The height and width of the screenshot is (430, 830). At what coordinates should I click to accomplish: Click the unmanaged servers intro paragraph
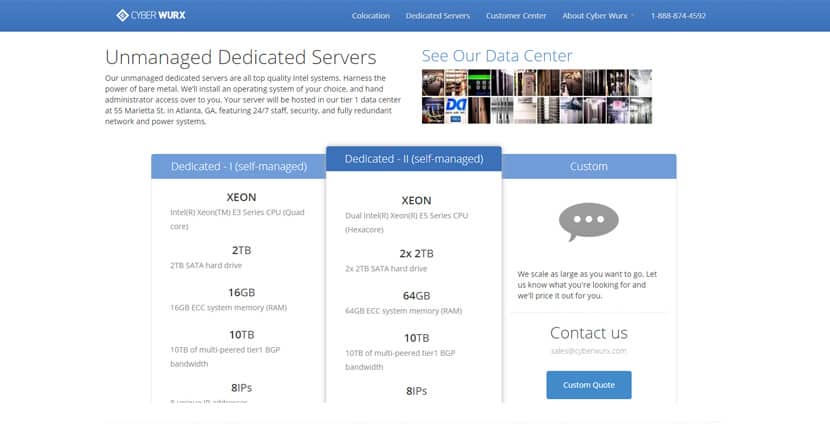pos(253,100)
